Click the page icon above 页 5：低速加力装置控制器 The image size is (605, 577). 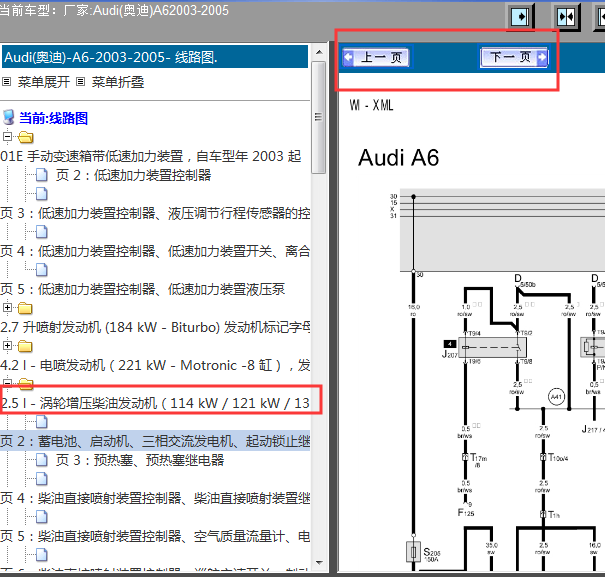[x=42, y=270]
